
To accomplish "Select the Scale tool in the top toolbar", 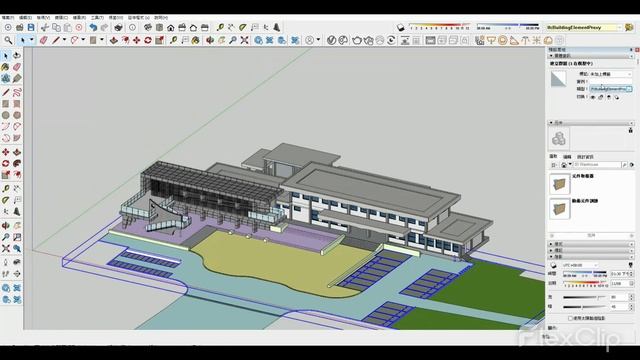I will (x=159, y=40).
